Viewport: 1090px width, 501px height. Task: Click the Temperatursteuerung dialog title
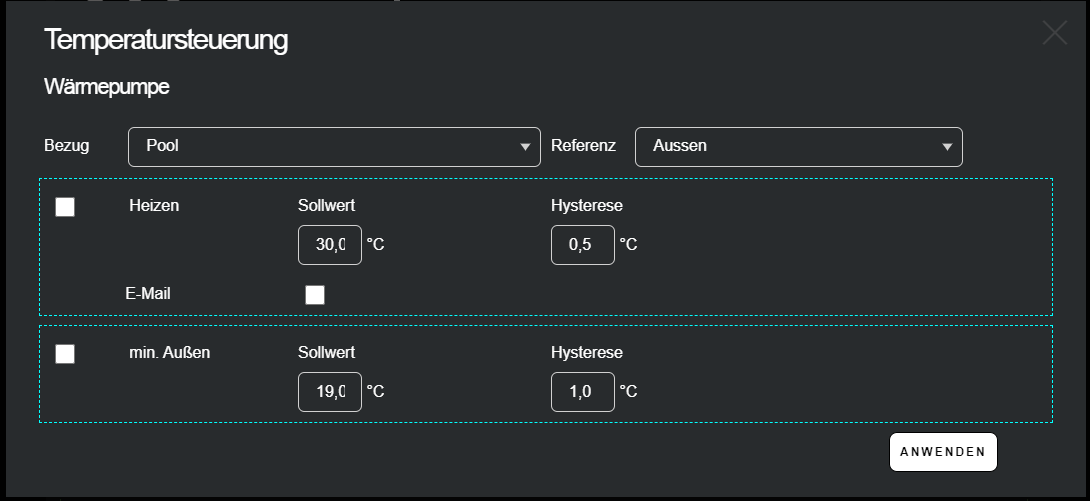click(x=166, y=40)
